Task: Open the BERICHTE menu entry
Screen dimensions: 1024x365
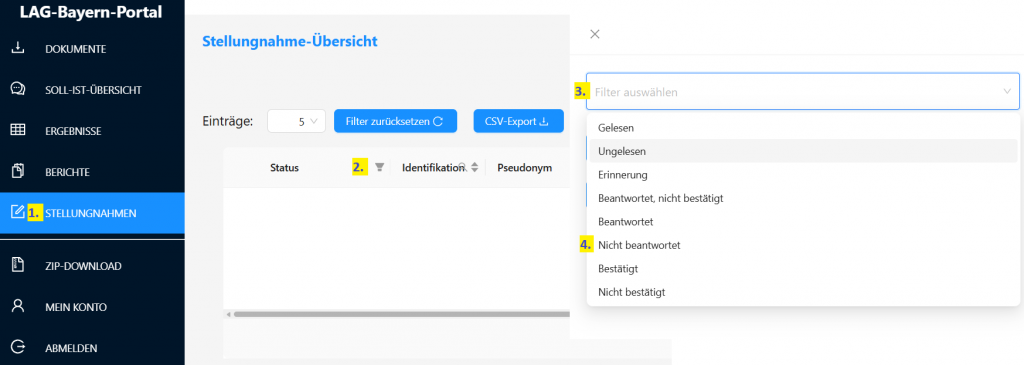Action: point(67,172)
